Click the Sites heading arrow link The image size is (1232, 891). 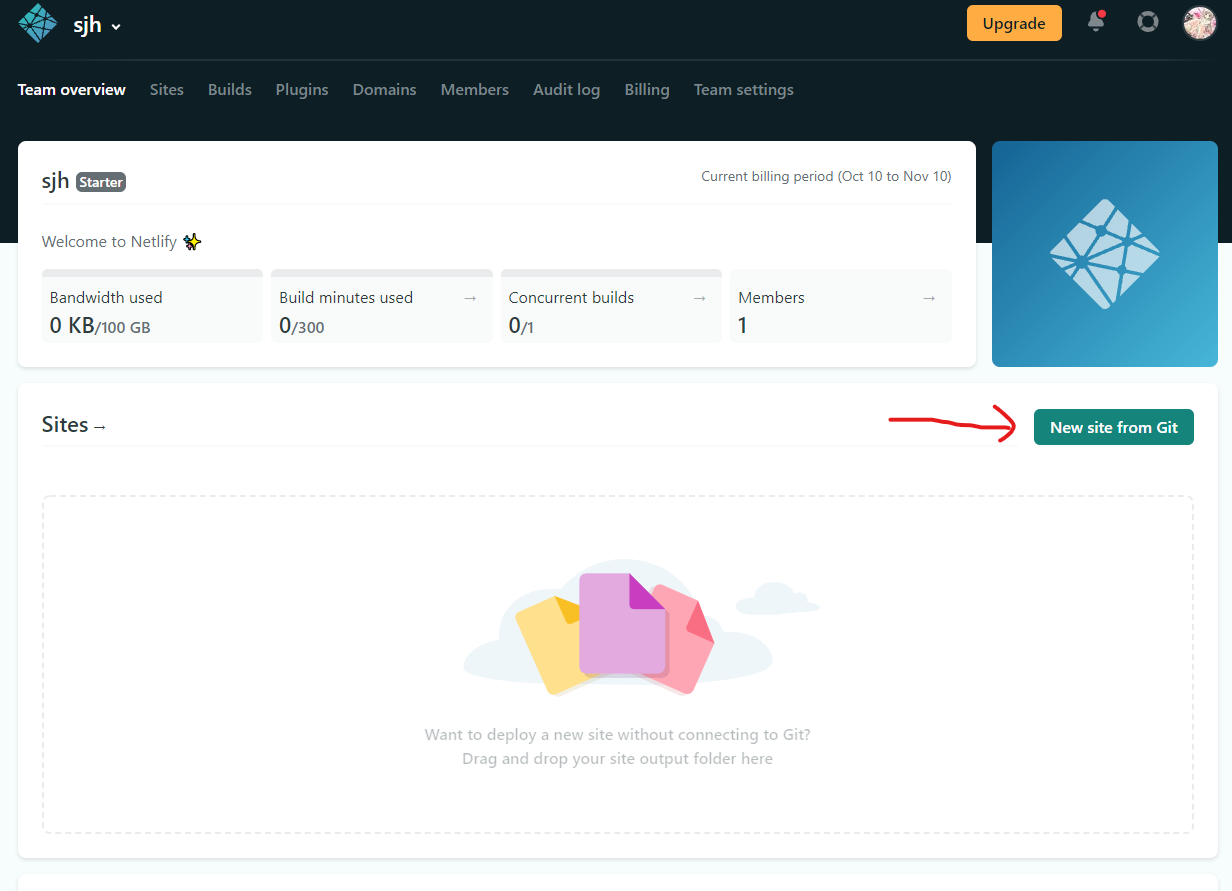pos(102,425)
